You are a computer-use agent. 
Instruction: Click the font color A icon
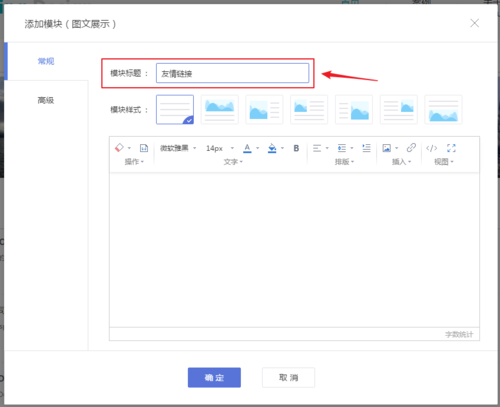pyautogui.click(x=247, y=148)
